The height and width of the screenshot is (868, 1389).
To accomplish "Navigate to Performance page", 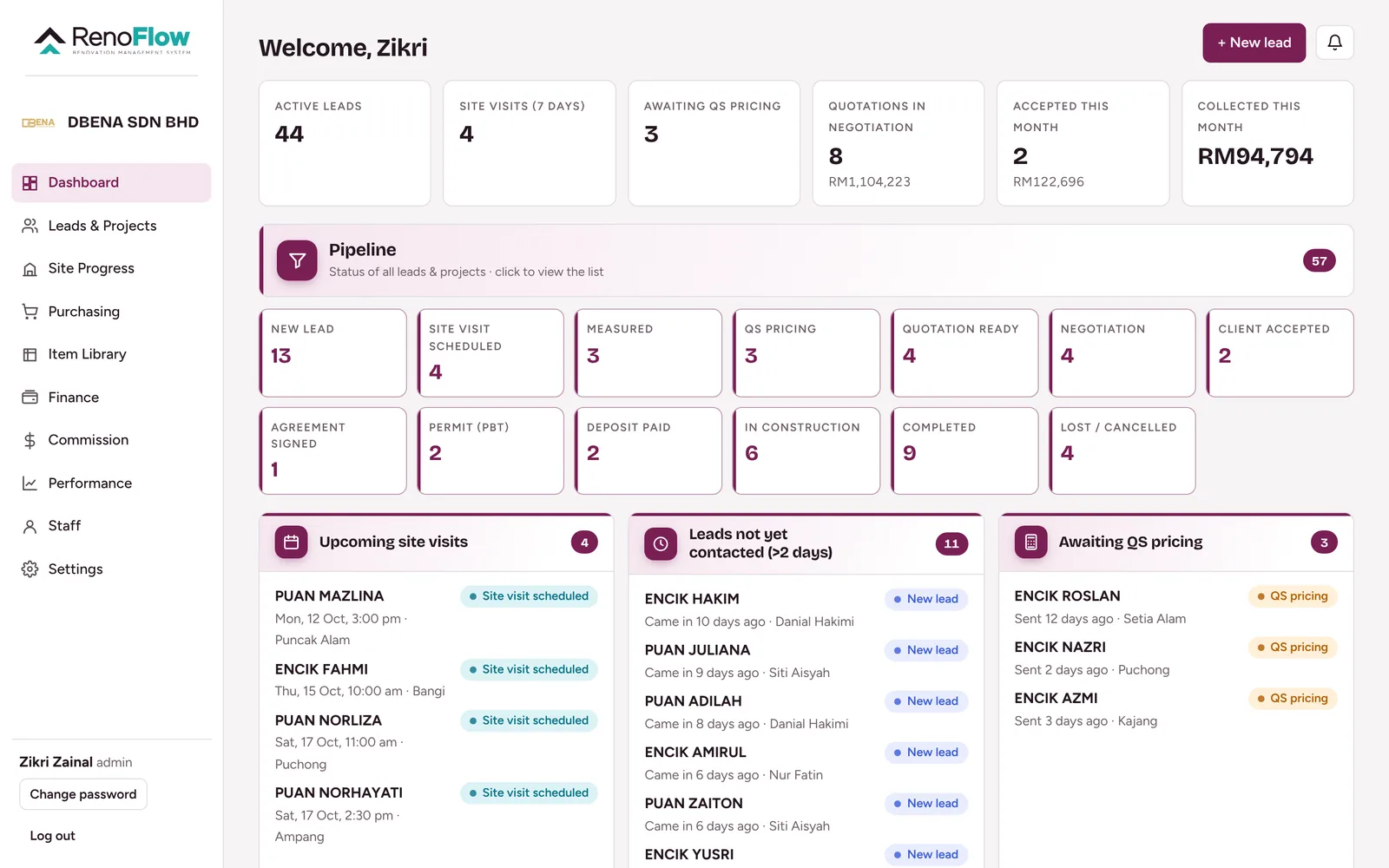I will [x=111, y=483].
